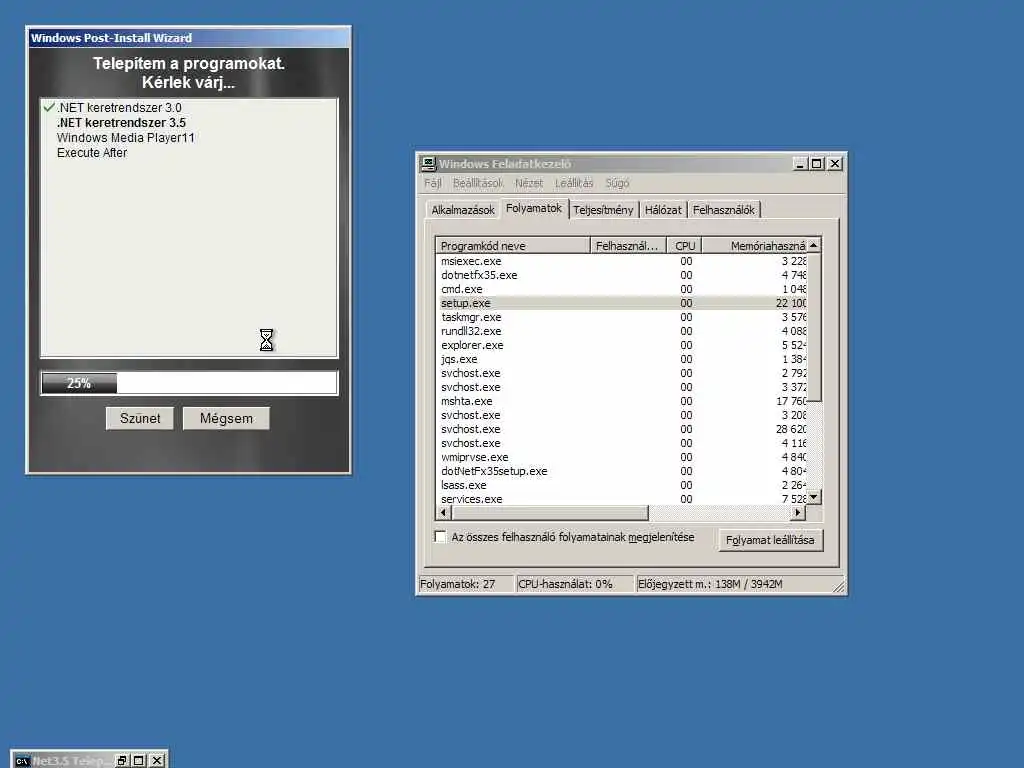Select .NET keretrendszer 3.0 in the wizard list
The image size is (1024, 768).
tap(119, 108)
